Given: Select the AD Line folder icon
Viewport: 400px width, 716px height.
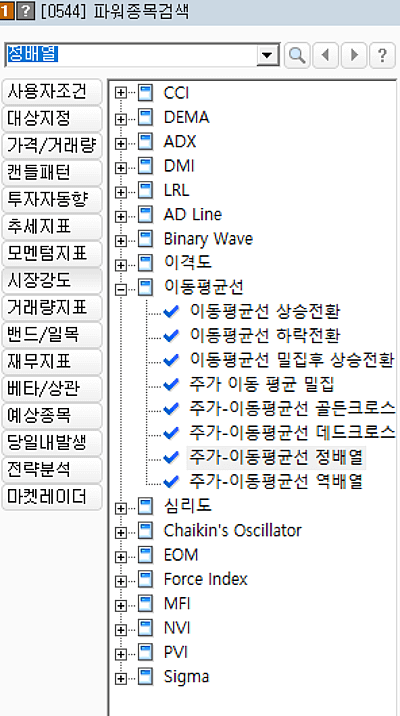Looking at the screenshot, I should point(145,215).
